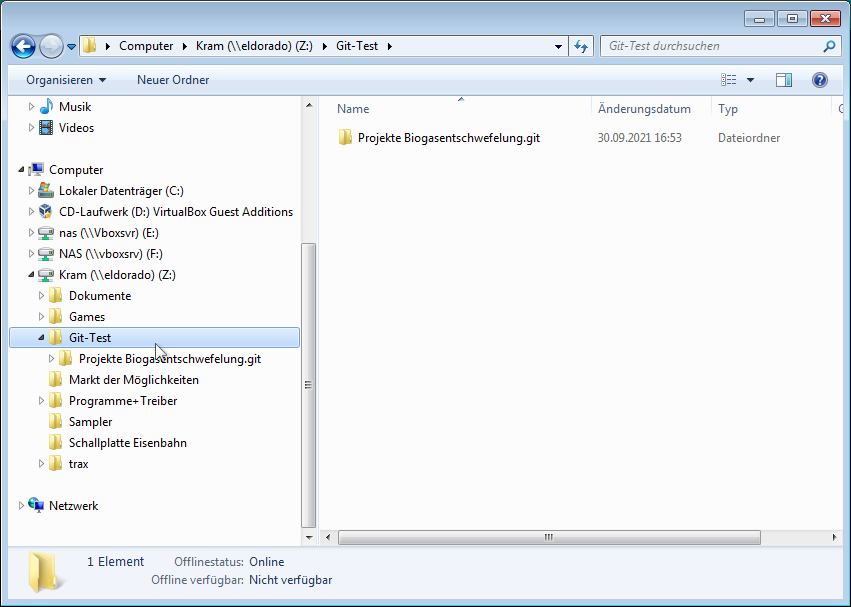The height and width of the screenshot is (607, 851).
Task: Click the Games folder icon
Action: coord(55,317)
